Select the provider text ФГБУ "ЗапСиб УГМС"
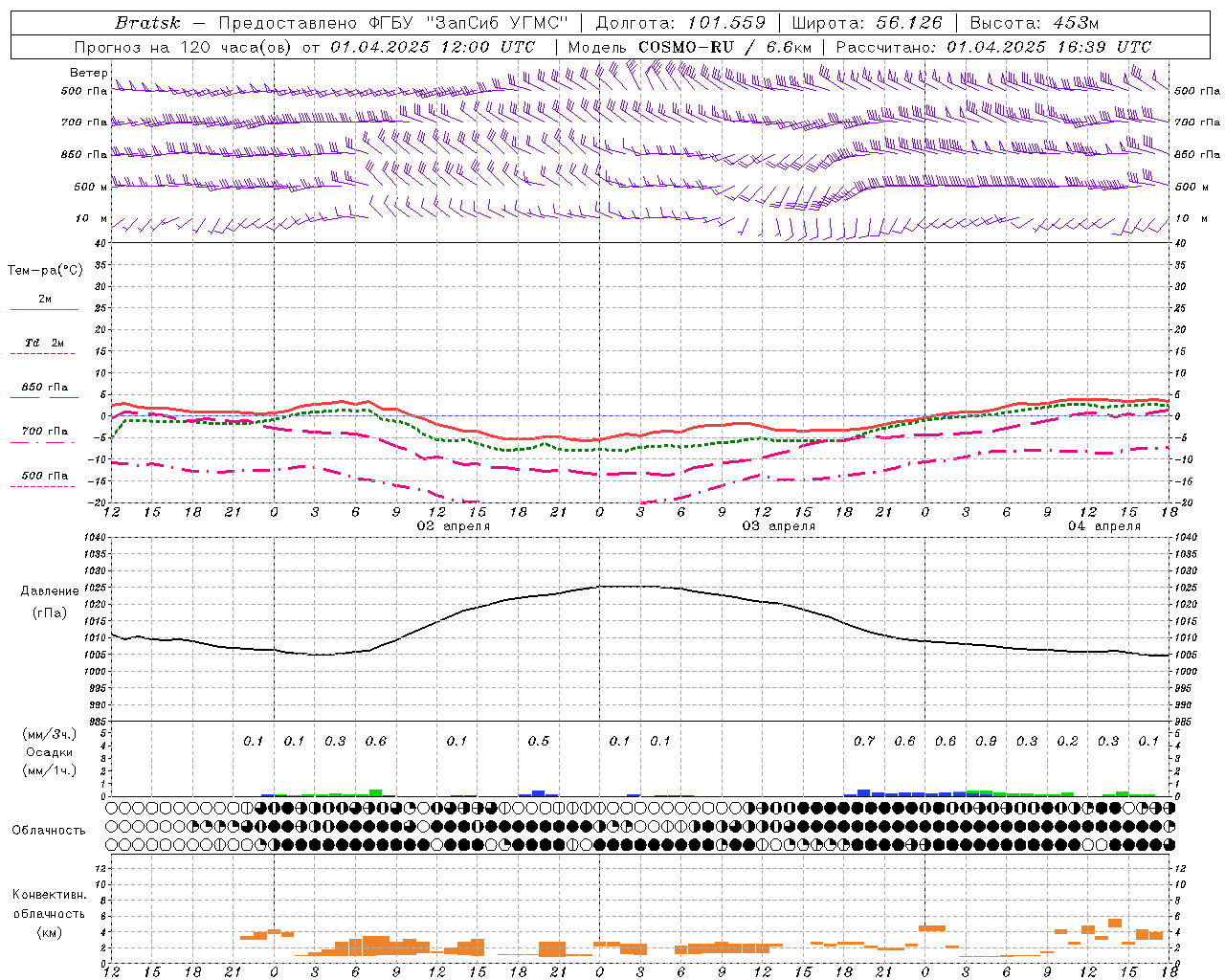The image size is (1225, 980). tap(469, 23)
